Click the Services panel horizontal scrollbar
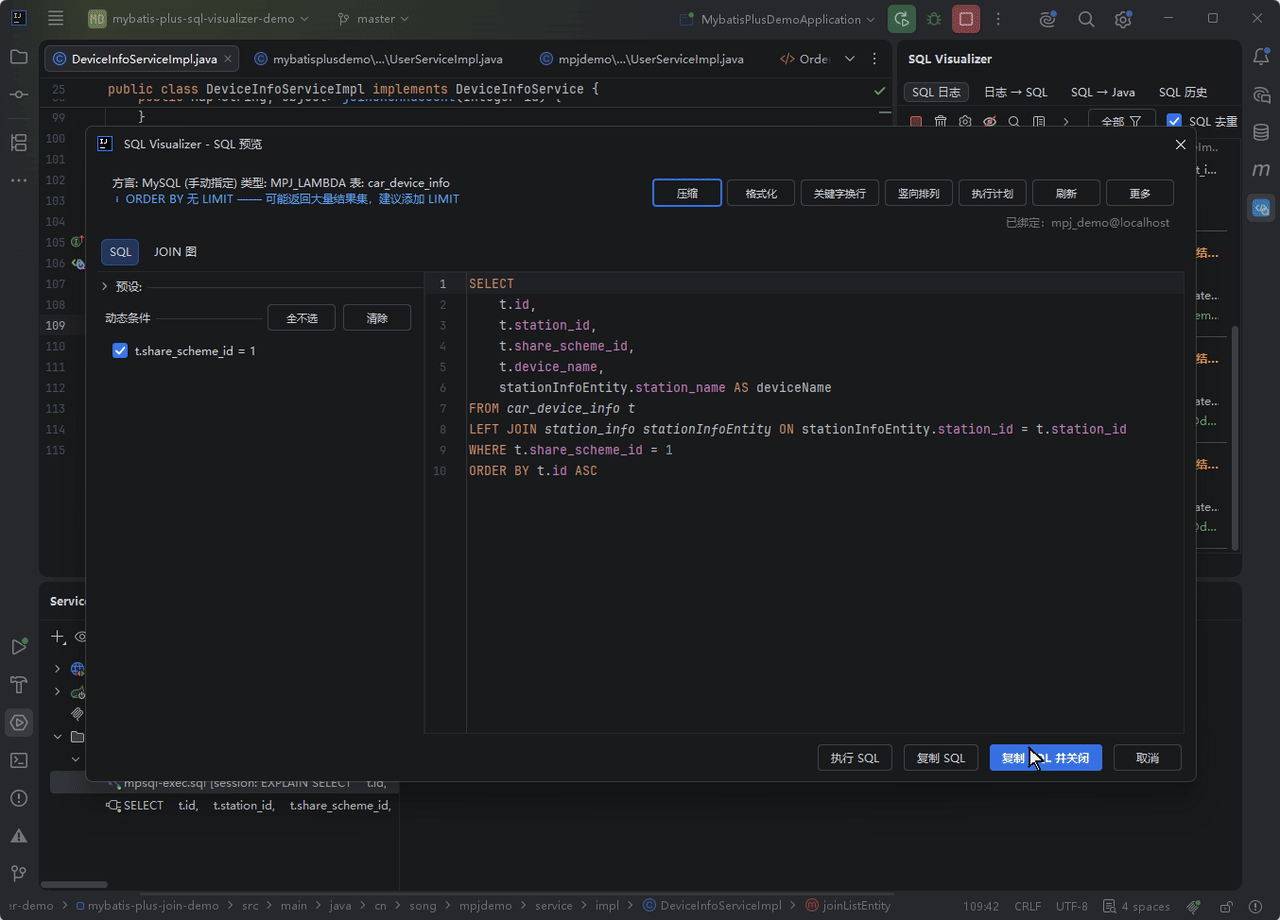The image size is (1280, 920). pyautogui.click(x=73, y=884)
